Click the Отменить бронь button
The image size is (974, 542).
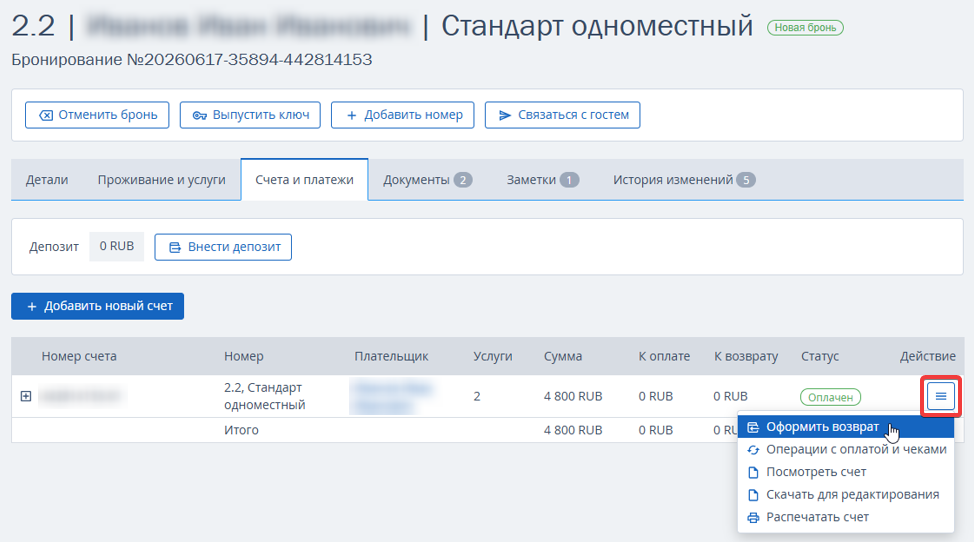(97, 115)
